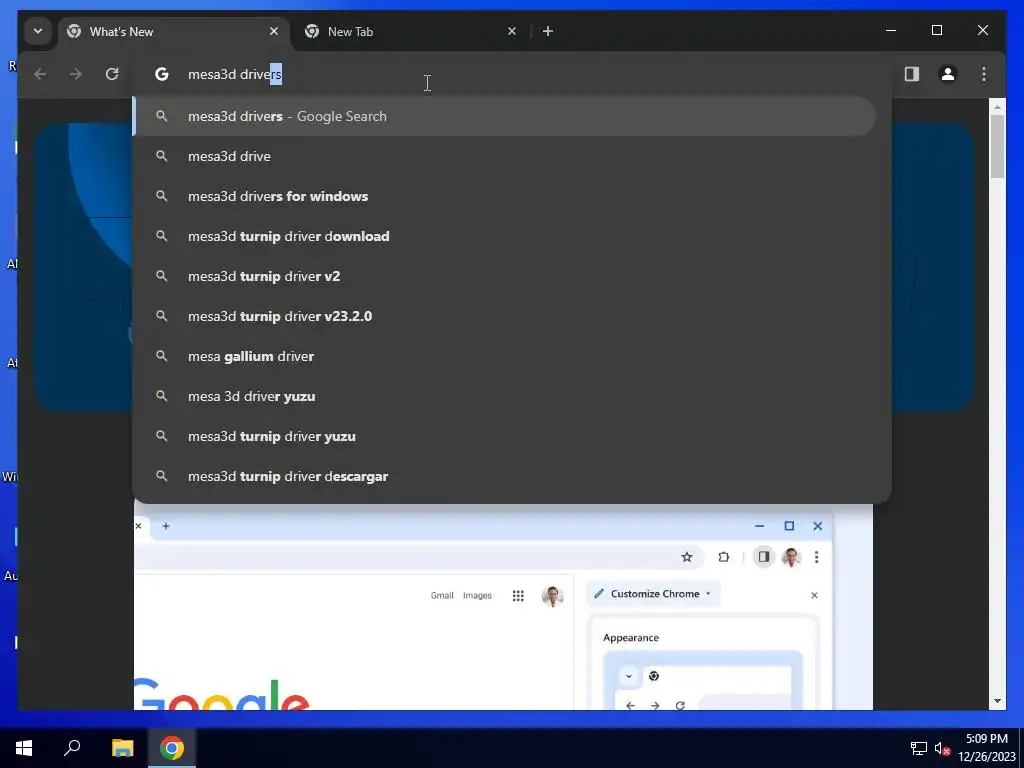The height and width of the screenshot is (768, 1024).
Task: Select suggestion mesa3d drivers - Google Search
Action: [504, 116]
